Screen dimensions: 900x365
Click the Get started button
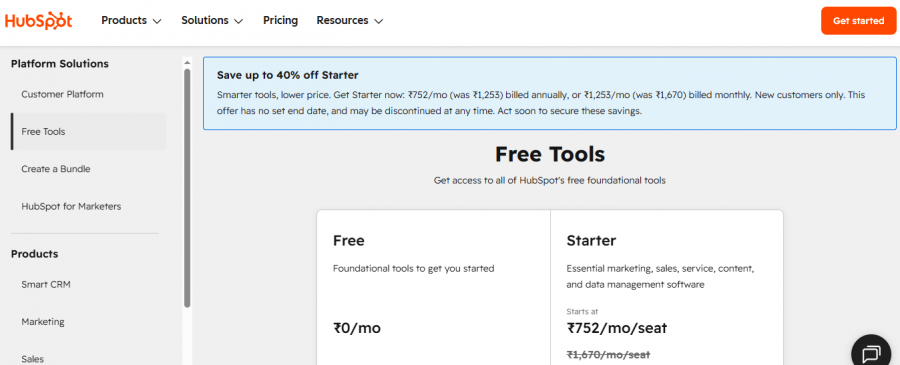858,21
